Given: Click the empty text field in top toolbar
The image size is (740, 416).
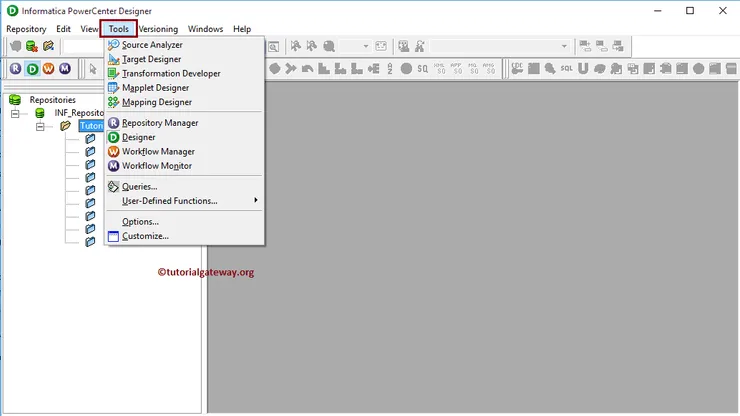Looking at the screenshot, I should pos(84,46).
